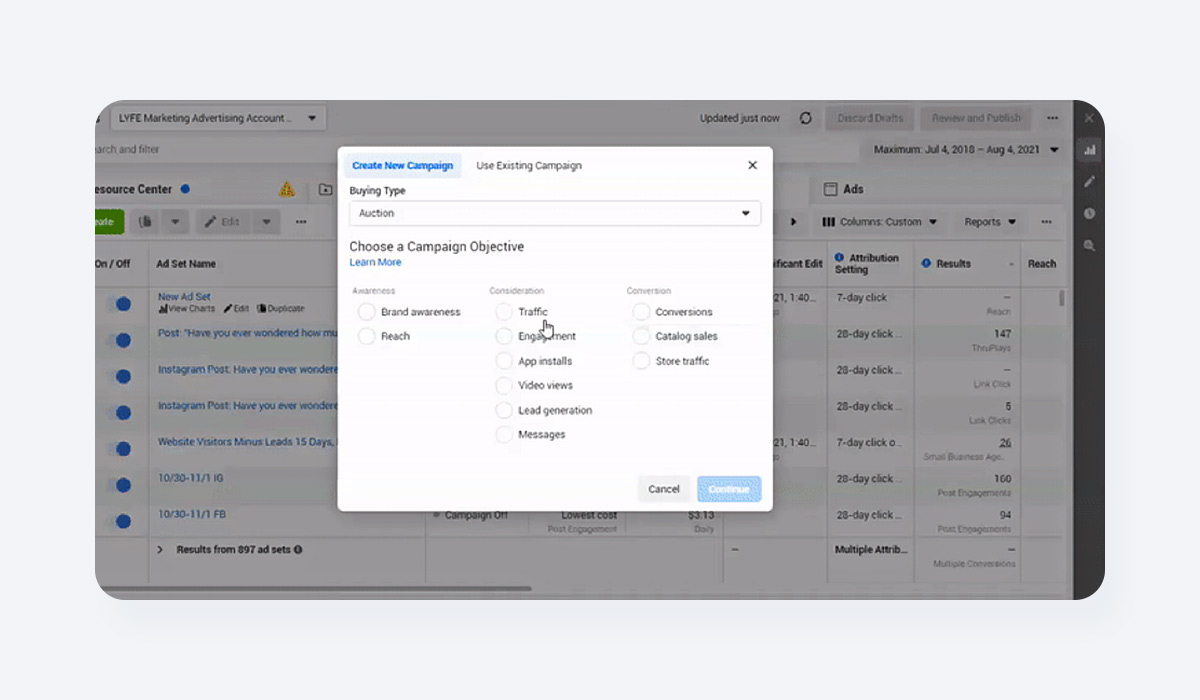Viewport: 1200px width, 700px height.
Task: Toggle the New Ad Set on/off switch
Action: coord(120,304)
